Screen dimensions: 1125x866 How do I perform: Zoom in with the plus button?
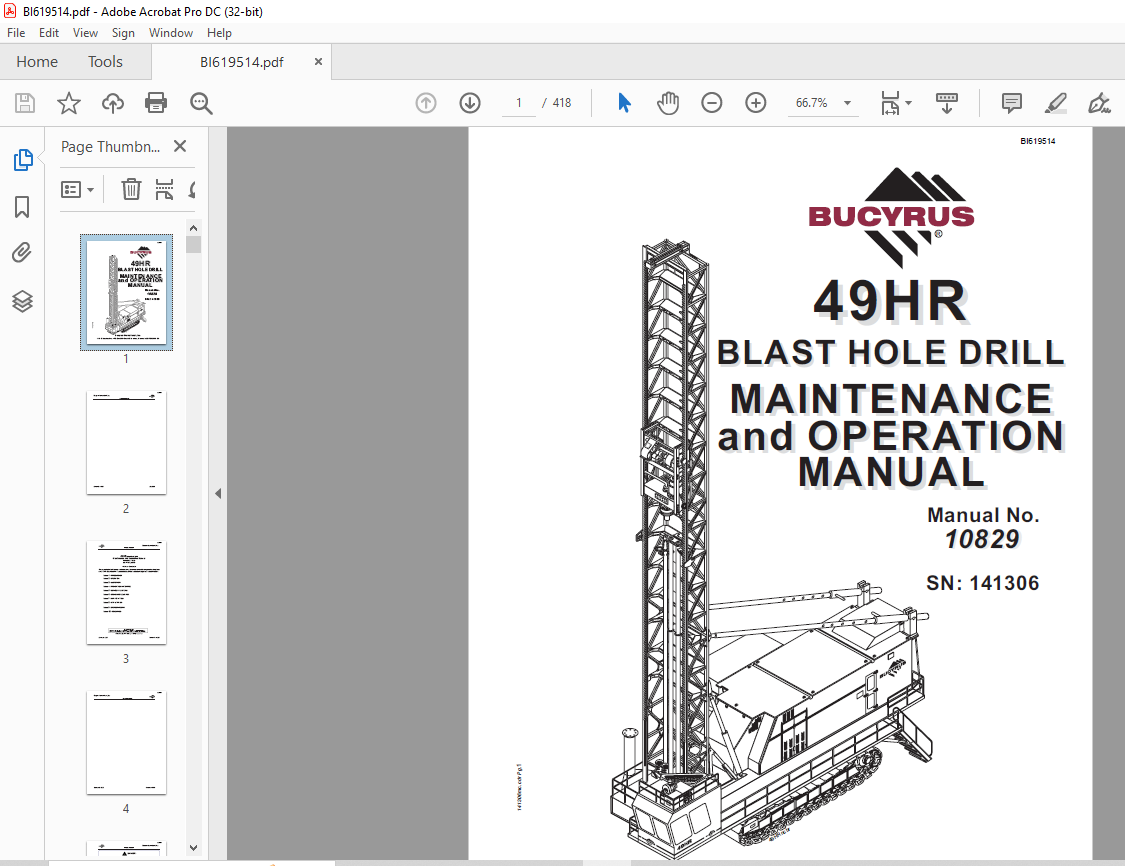pos(756,103)
